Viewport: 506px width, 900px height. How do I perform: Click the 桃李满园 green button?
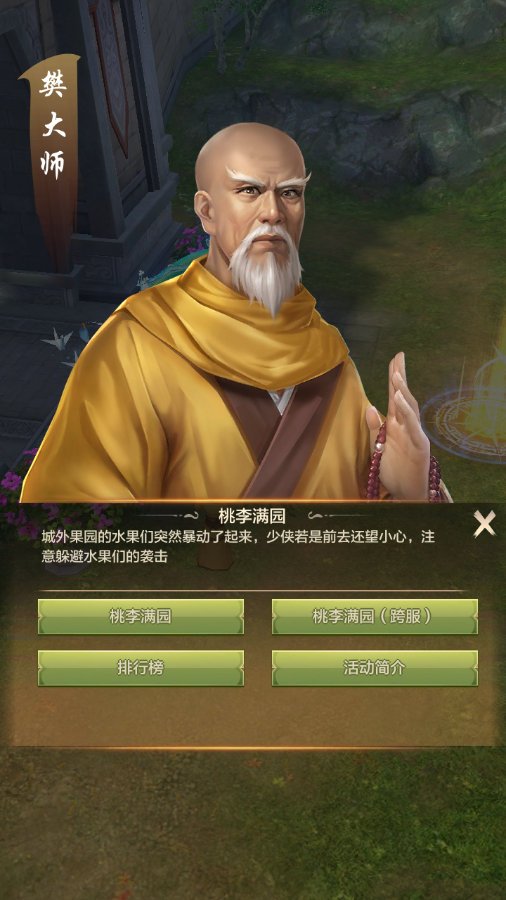[141, 617]
